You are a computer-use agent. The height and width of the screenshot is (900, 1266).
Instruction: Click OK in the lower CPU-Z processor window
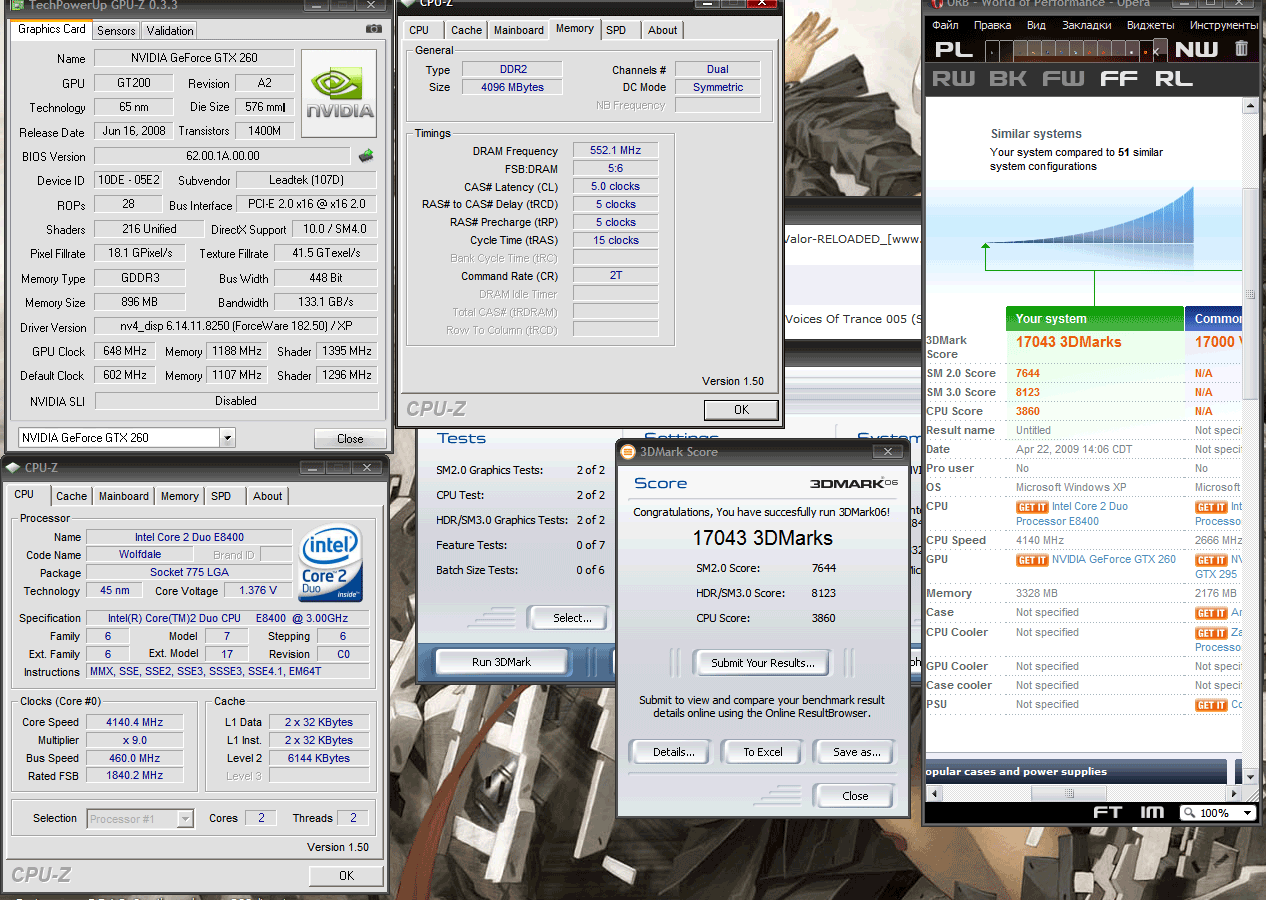346,875
